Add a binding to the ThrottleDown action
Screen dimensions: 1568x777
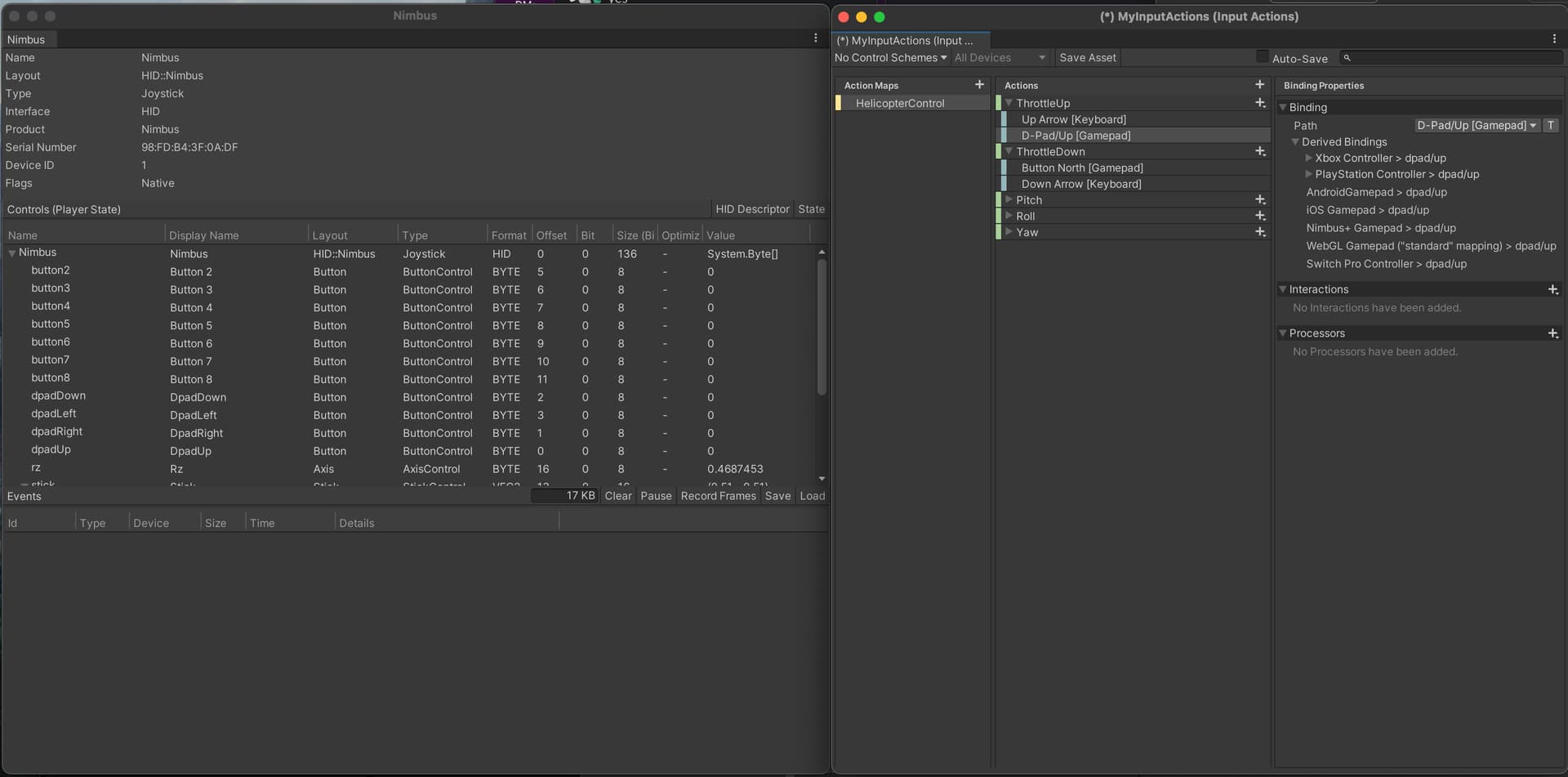tap(1260, 152)
